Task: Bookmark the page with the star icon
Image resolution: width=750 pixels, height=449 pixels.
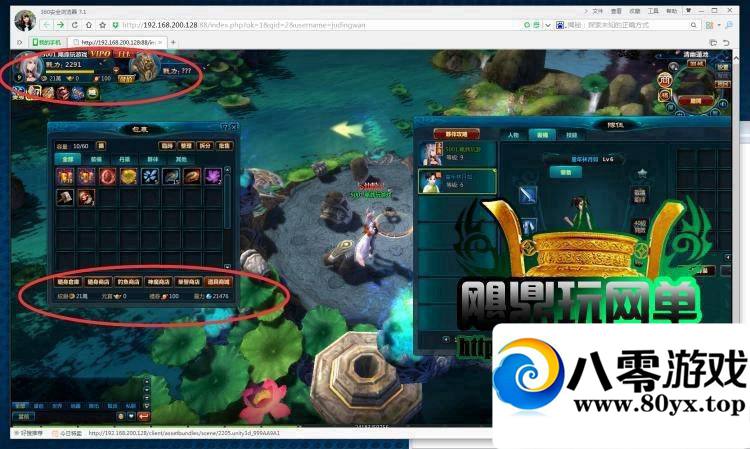Action: pyautogui.click(x=102, y=25)
